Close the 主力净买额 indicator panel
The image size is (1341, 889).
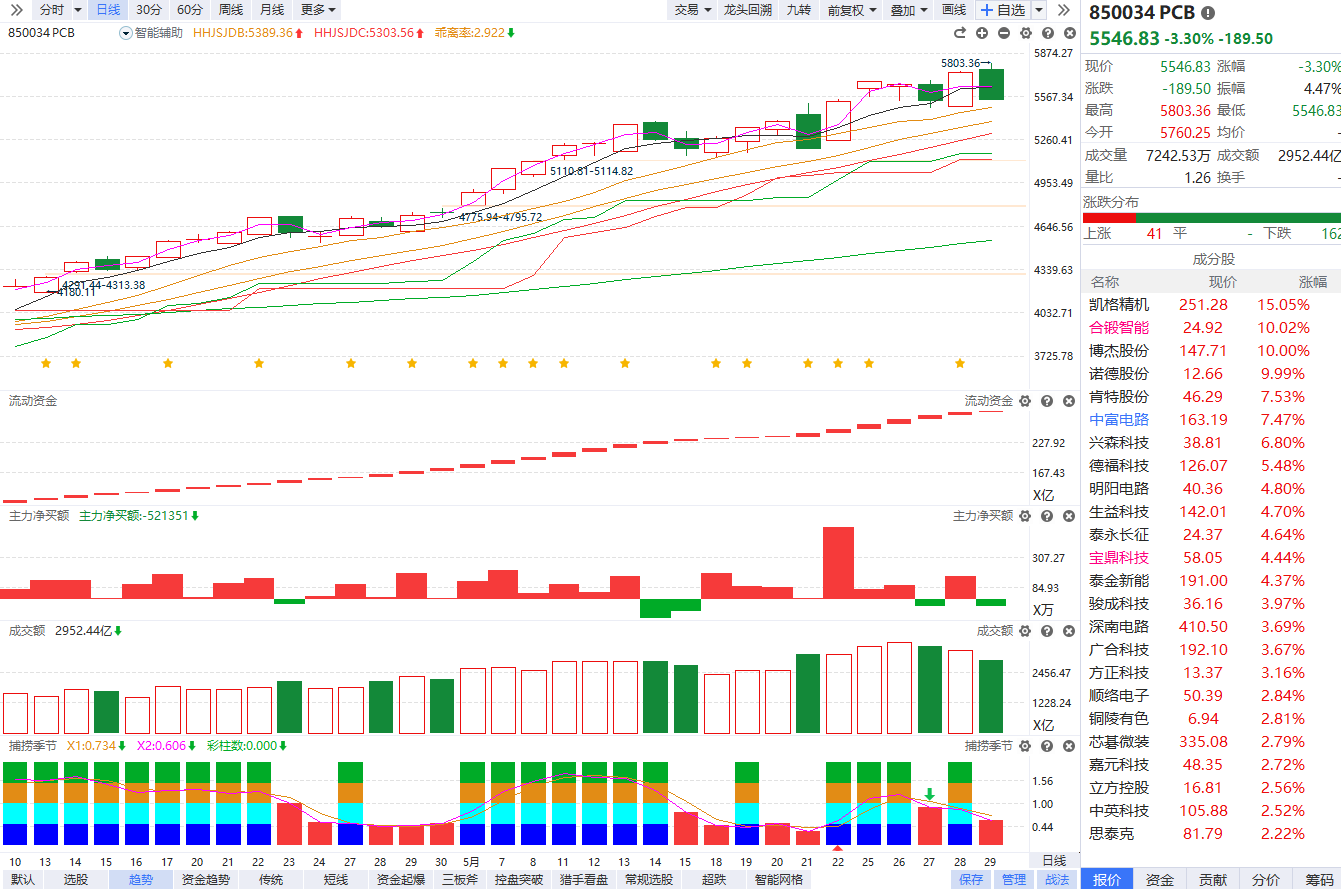pos(1069,516)
